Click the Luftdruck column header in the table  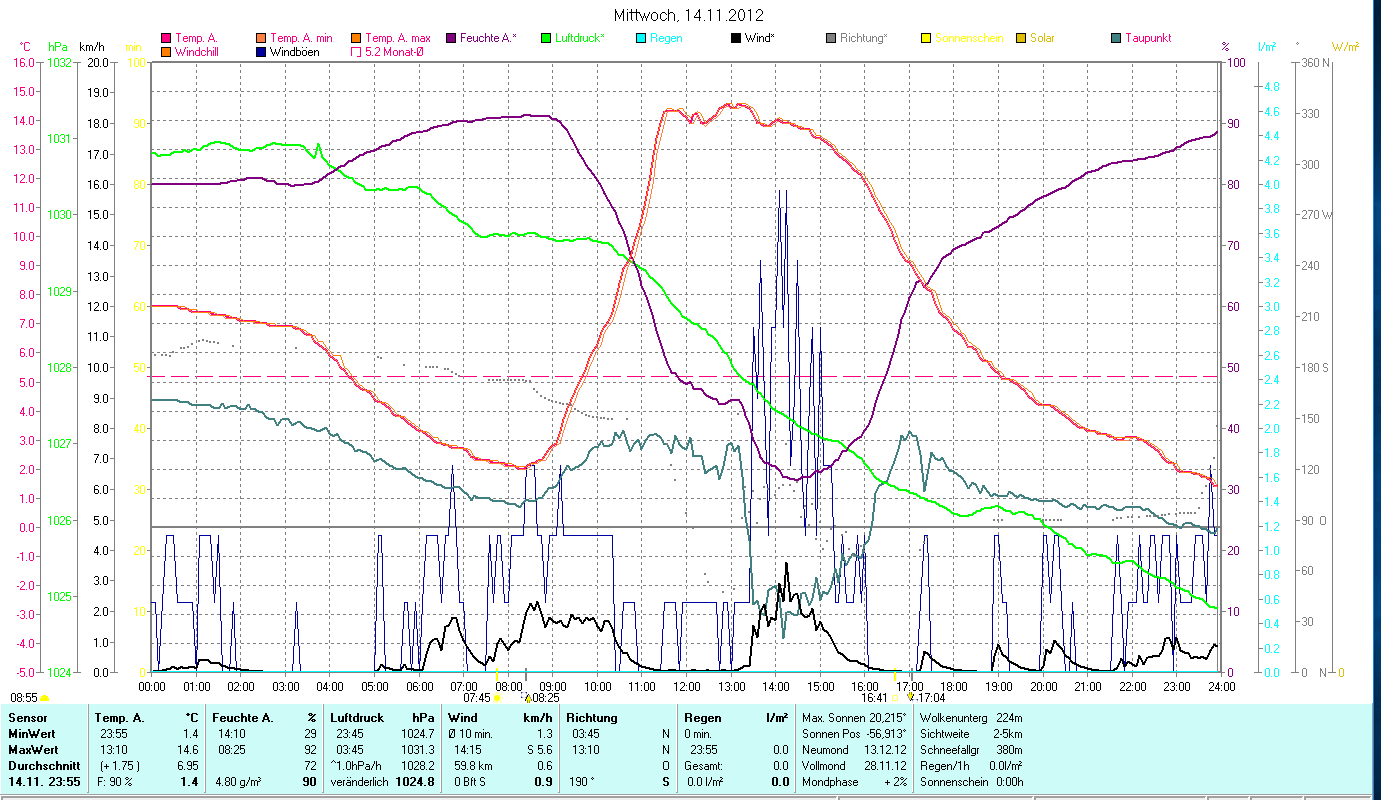(x=359, y=718)
